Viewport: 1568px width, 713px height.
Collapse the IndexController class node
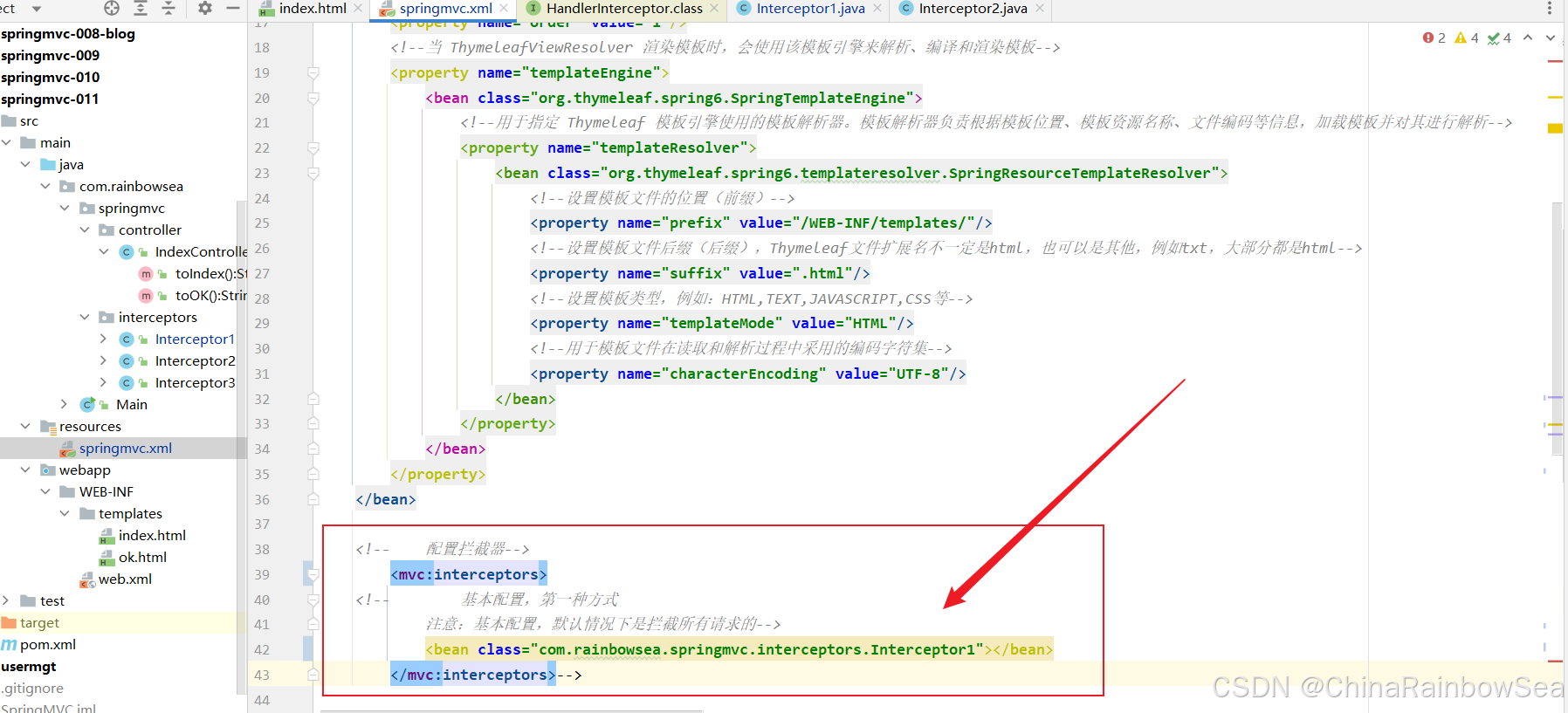click(104, 251)
